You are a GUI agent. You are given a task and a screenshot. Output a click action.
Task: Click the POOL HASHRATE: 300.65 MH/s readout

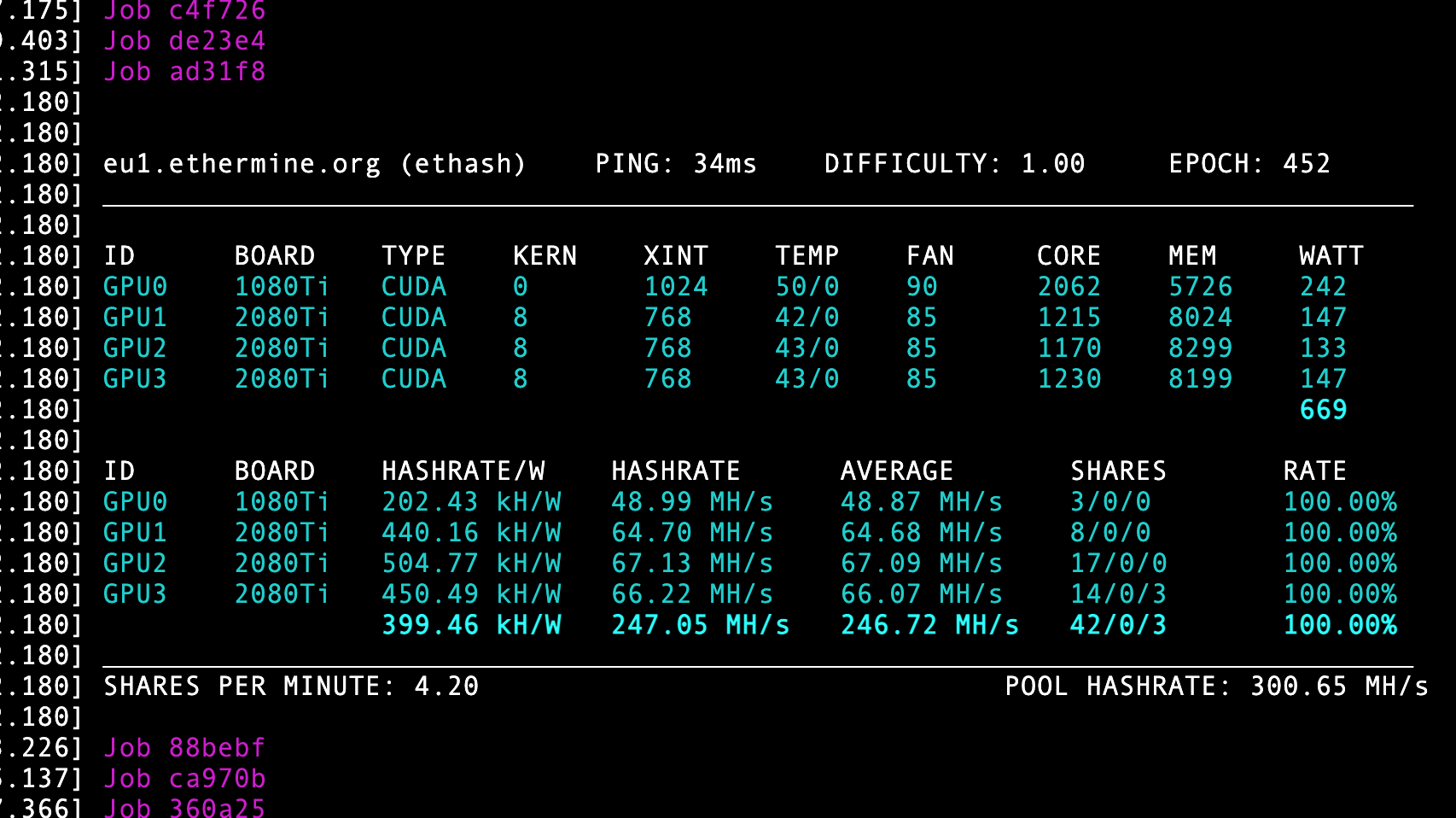click(1217, 687)
